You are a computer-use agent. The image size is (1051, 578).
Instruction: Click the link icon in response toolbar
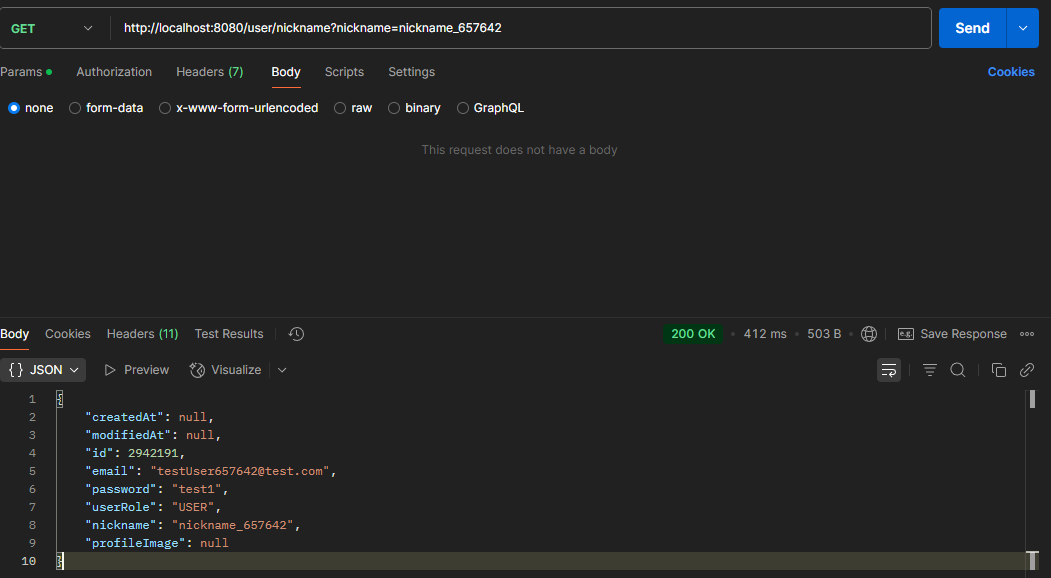pyautogui.click(x=1027, y=370)
